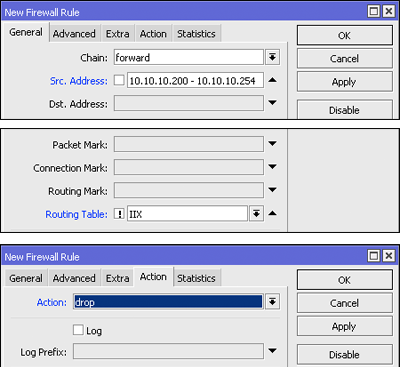Click the Connection Mark field
Image resolution: width=400 pixels, height=367 pixels.
(189, 167)
